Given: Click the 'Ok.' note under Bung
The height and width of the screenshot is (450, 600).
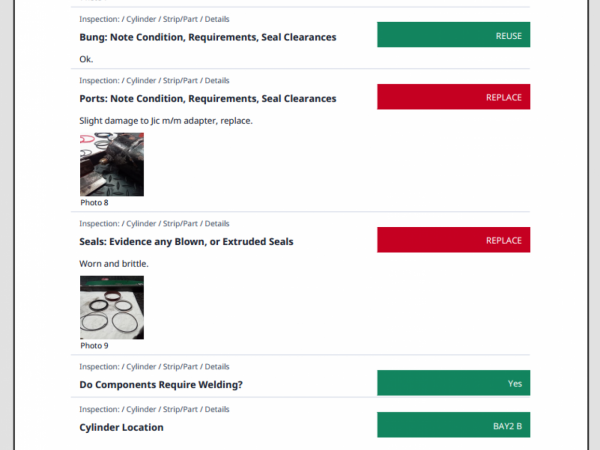Looking at the screenshot, I should pos(86,59).
